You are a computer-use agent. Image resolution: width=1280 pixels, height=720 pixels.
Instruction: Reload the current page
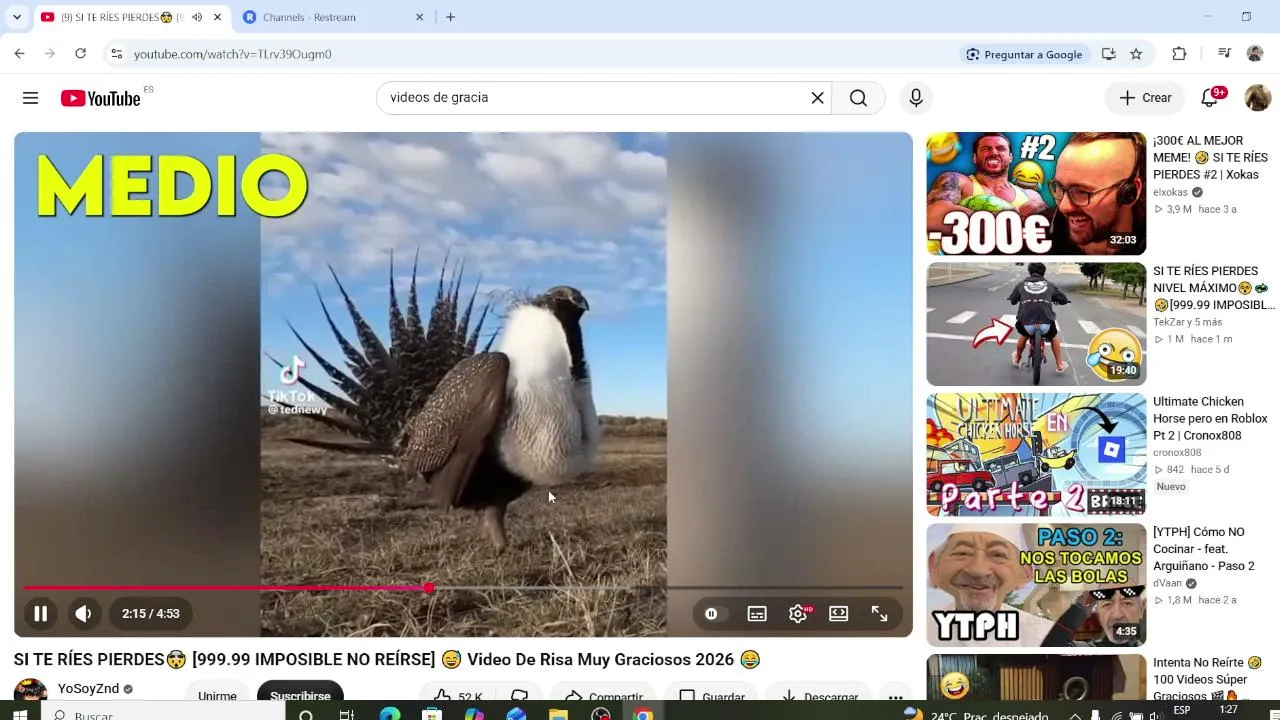81,54
